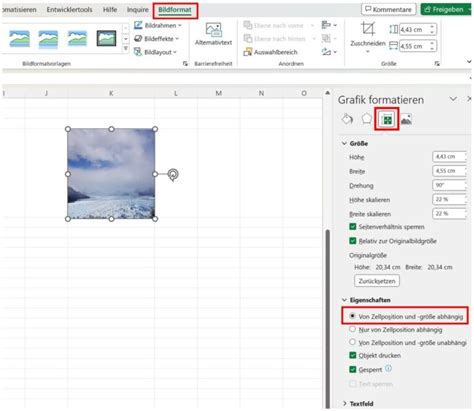Click the Kommentare button

(388, 9)
